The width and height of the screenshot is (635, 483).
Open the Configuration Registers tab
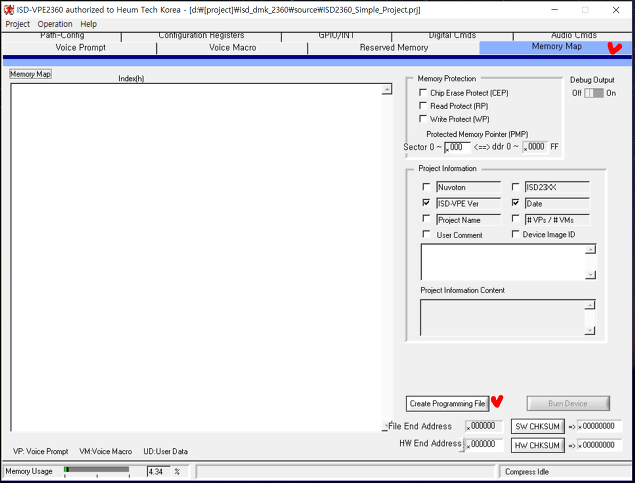(x=201, y=36)
